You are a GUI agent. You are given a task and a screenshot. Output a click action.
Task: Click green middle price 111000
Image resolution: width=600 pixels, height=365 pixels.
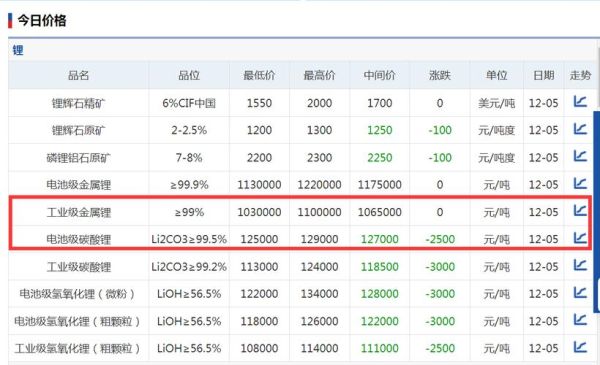tap(380, 349)
